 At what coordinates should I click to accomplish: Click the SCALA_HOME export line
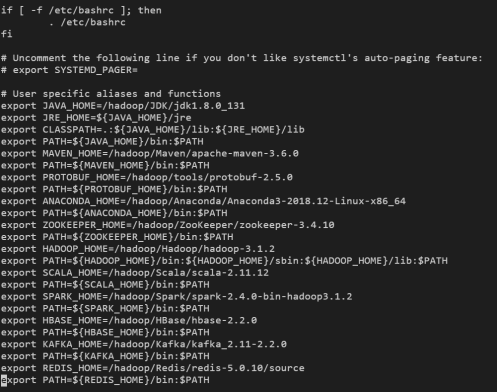point(135,273)
